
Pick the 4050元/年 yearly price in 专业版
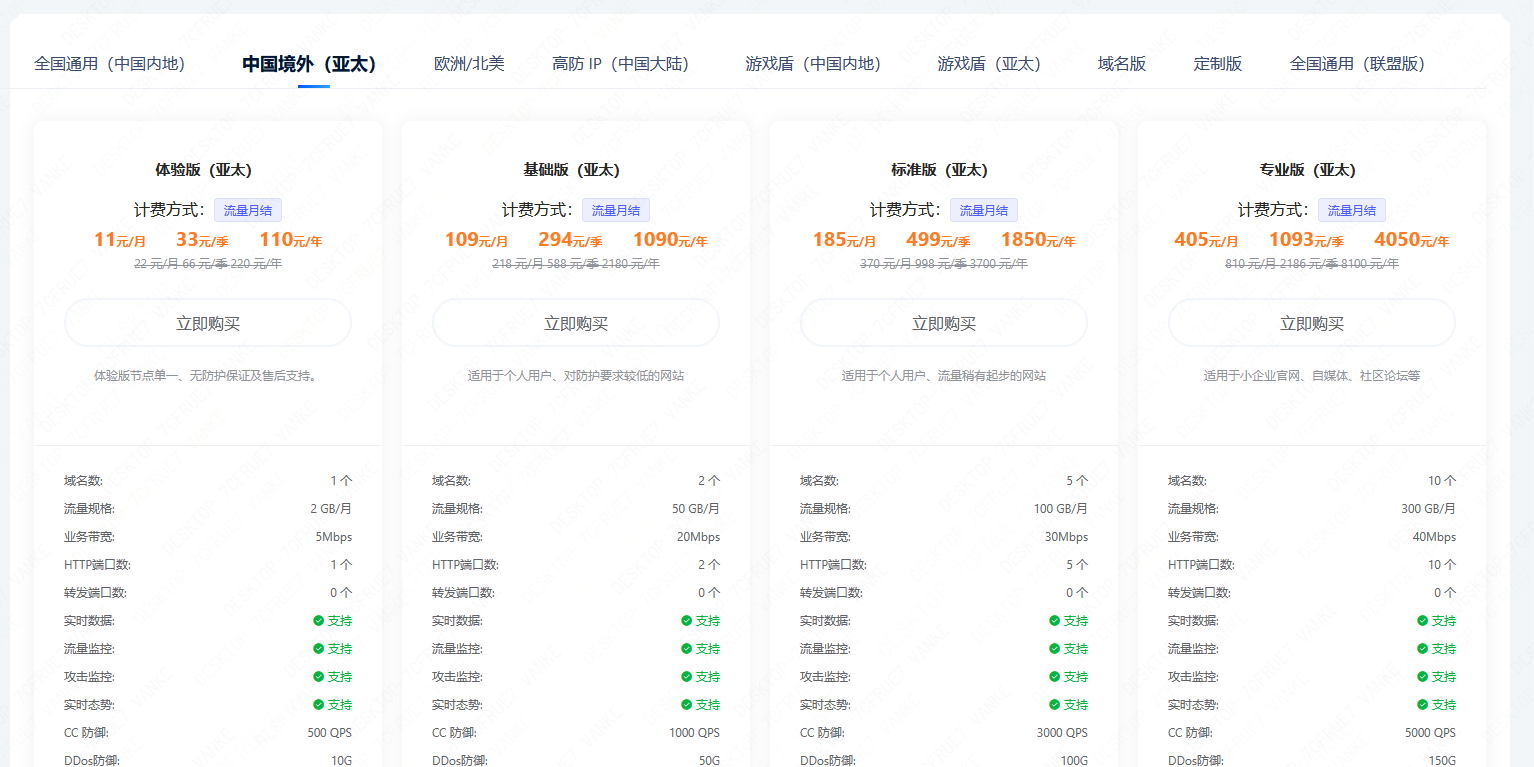tap(1411, 240)
